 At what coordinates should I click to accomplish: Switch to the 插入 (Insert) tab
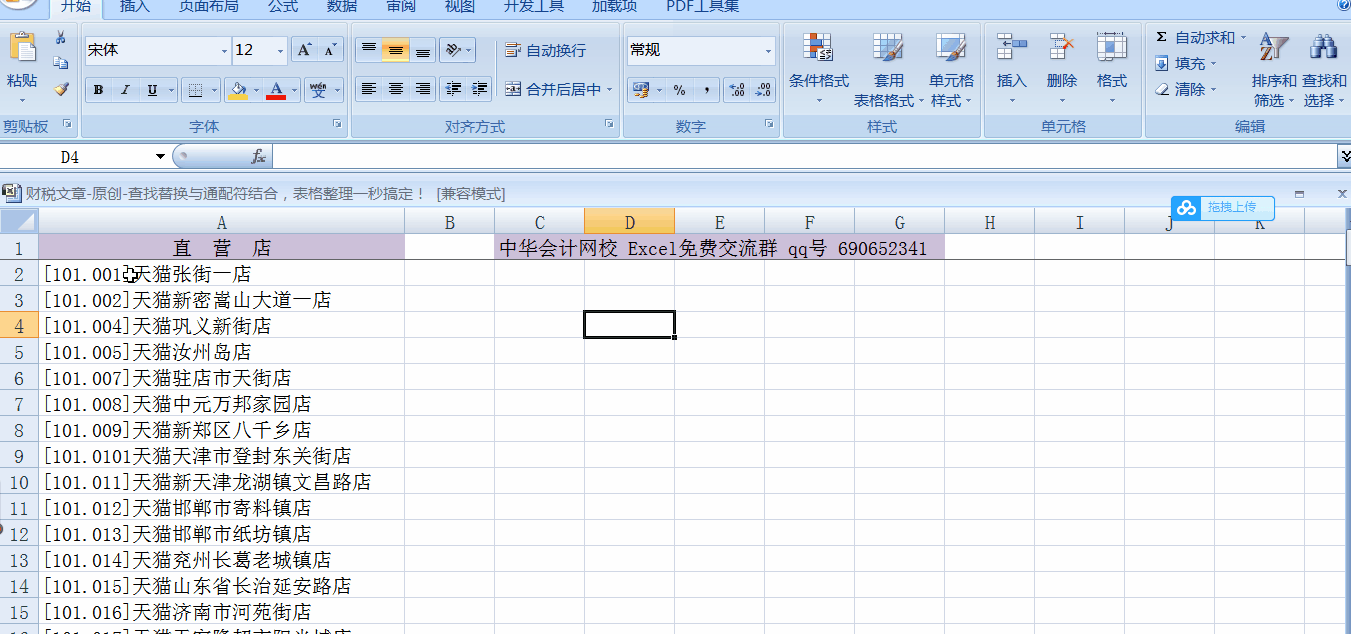tap(135, 6)
